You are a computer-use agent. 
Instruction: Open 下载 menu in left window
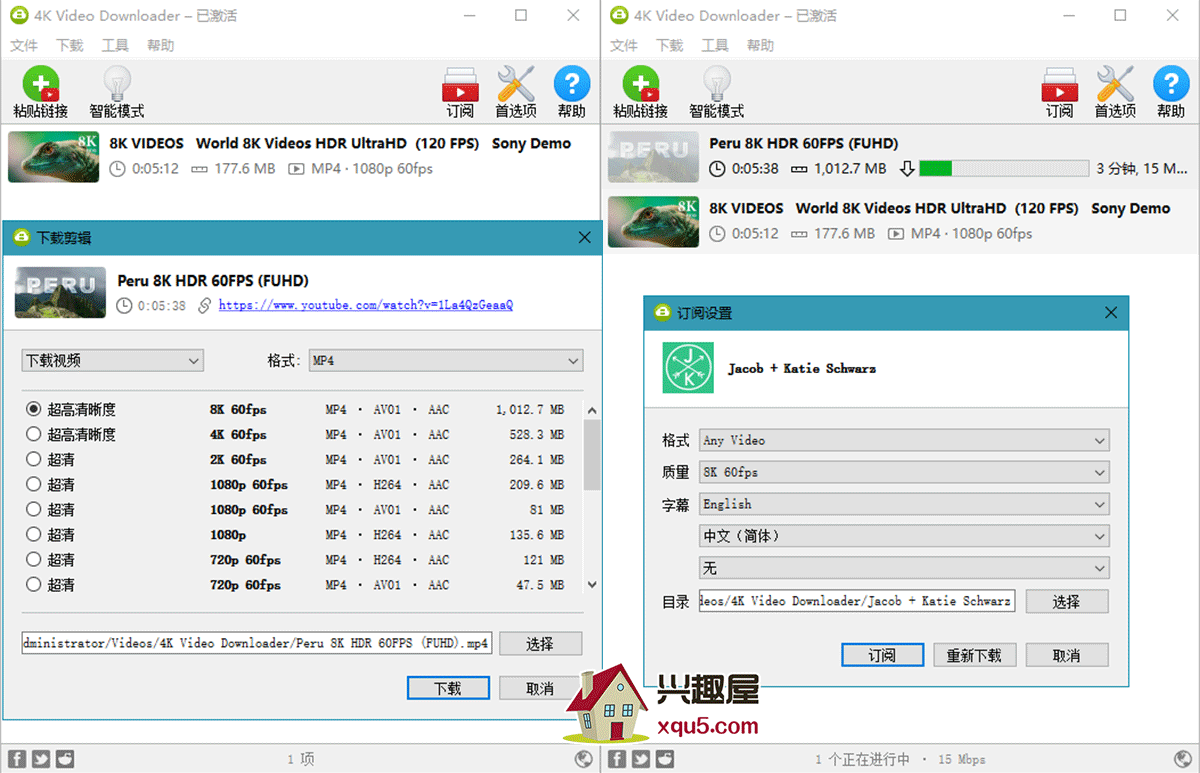[70, 45]
